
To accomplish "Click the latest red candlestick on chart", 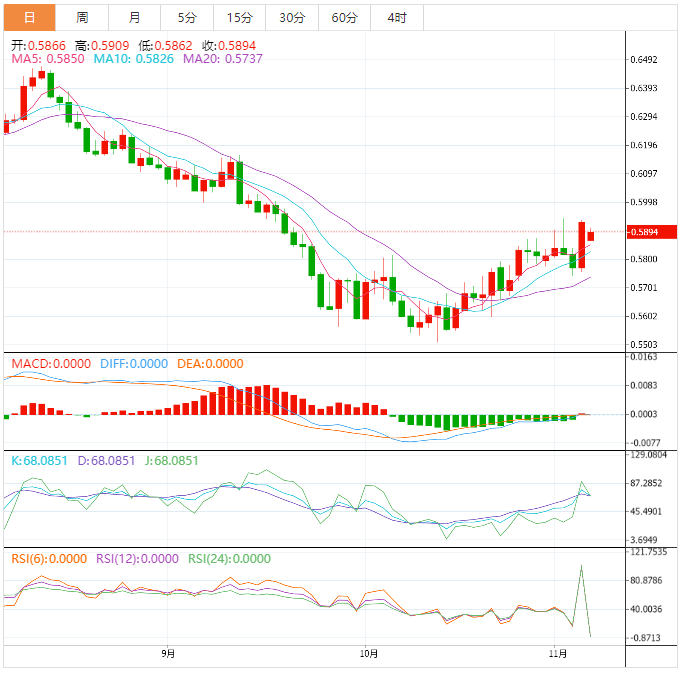I will [591, 236].
